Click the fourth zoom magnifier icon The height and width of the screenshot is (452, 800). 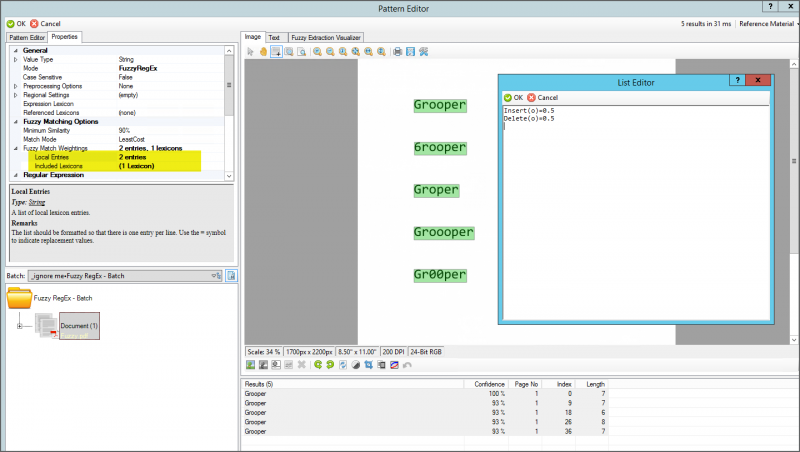click(356, 52)
